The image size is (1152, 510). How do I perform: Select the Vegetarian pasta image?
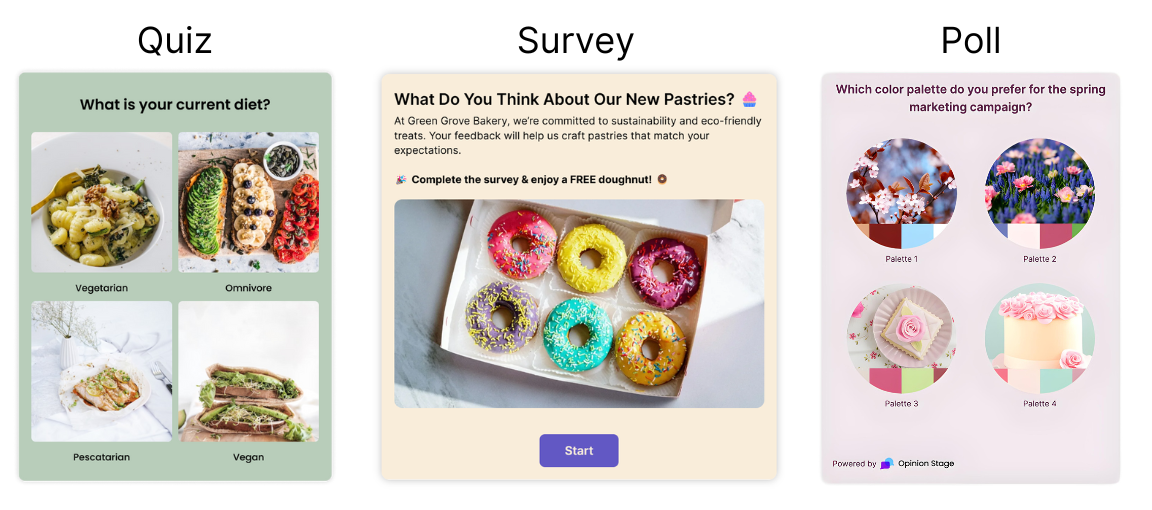tap(101, 202)
